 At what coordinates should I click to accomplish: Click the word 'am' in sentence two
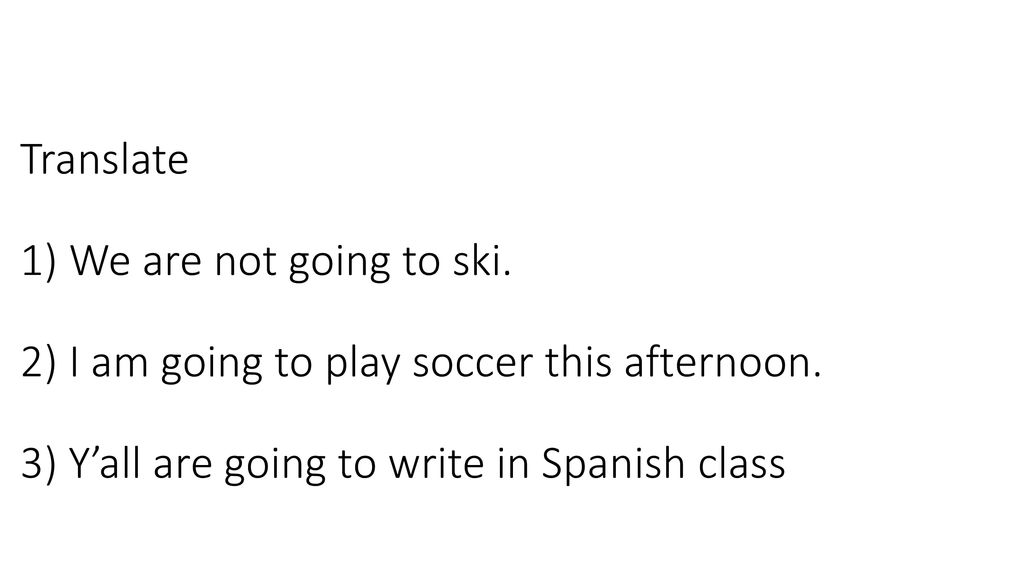pyautogui.click(x=120, y=364)
